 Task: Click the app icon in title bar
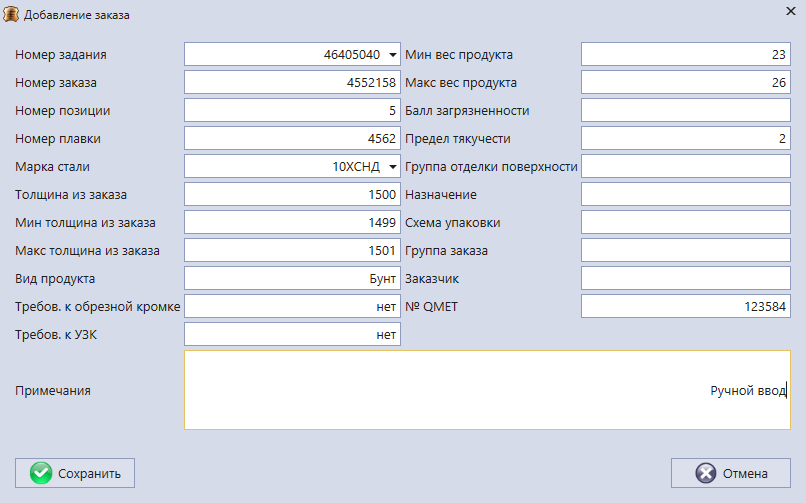point(12,15)
